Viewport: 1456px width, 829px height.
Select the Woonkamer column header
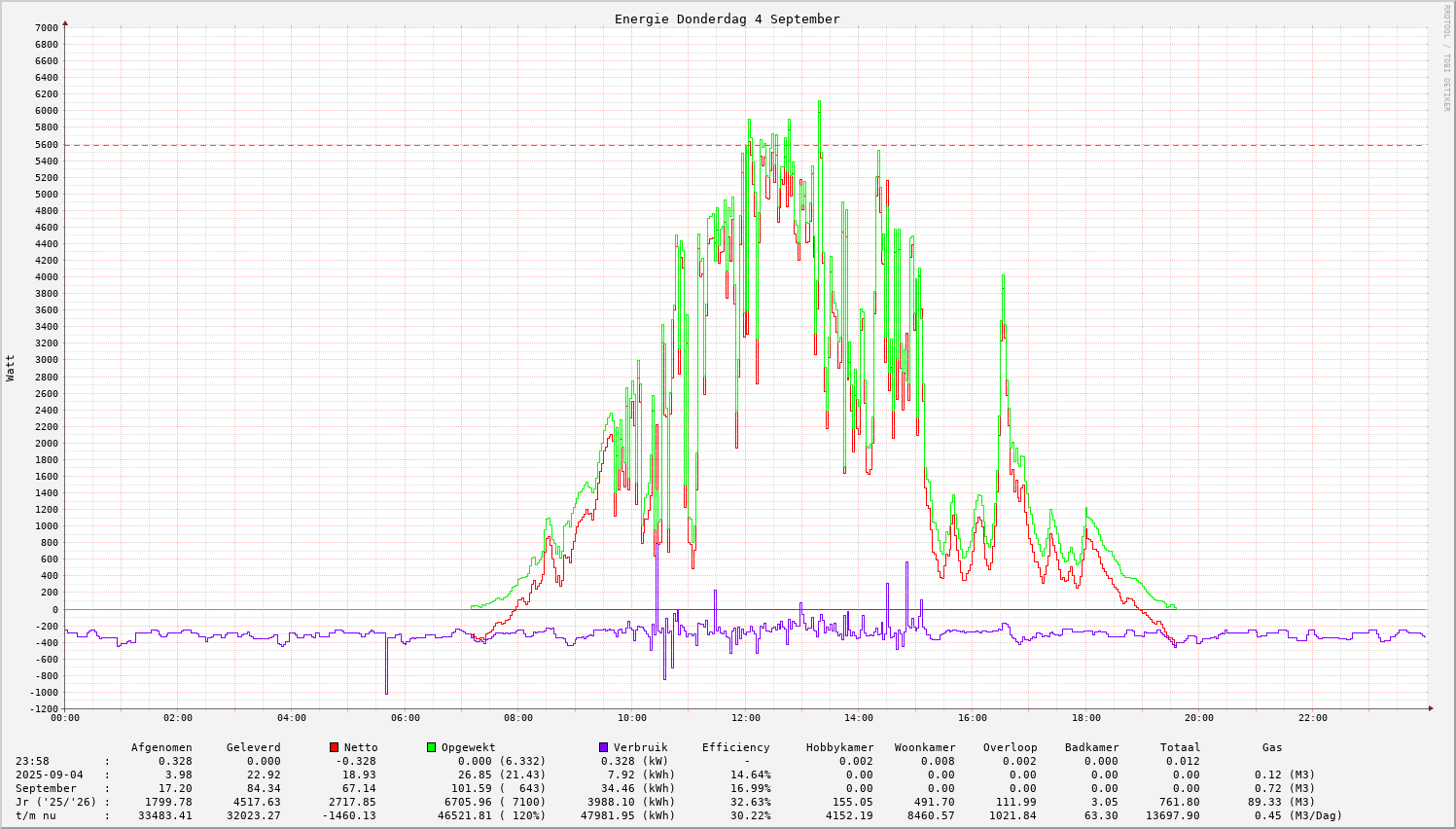(925, 747)
